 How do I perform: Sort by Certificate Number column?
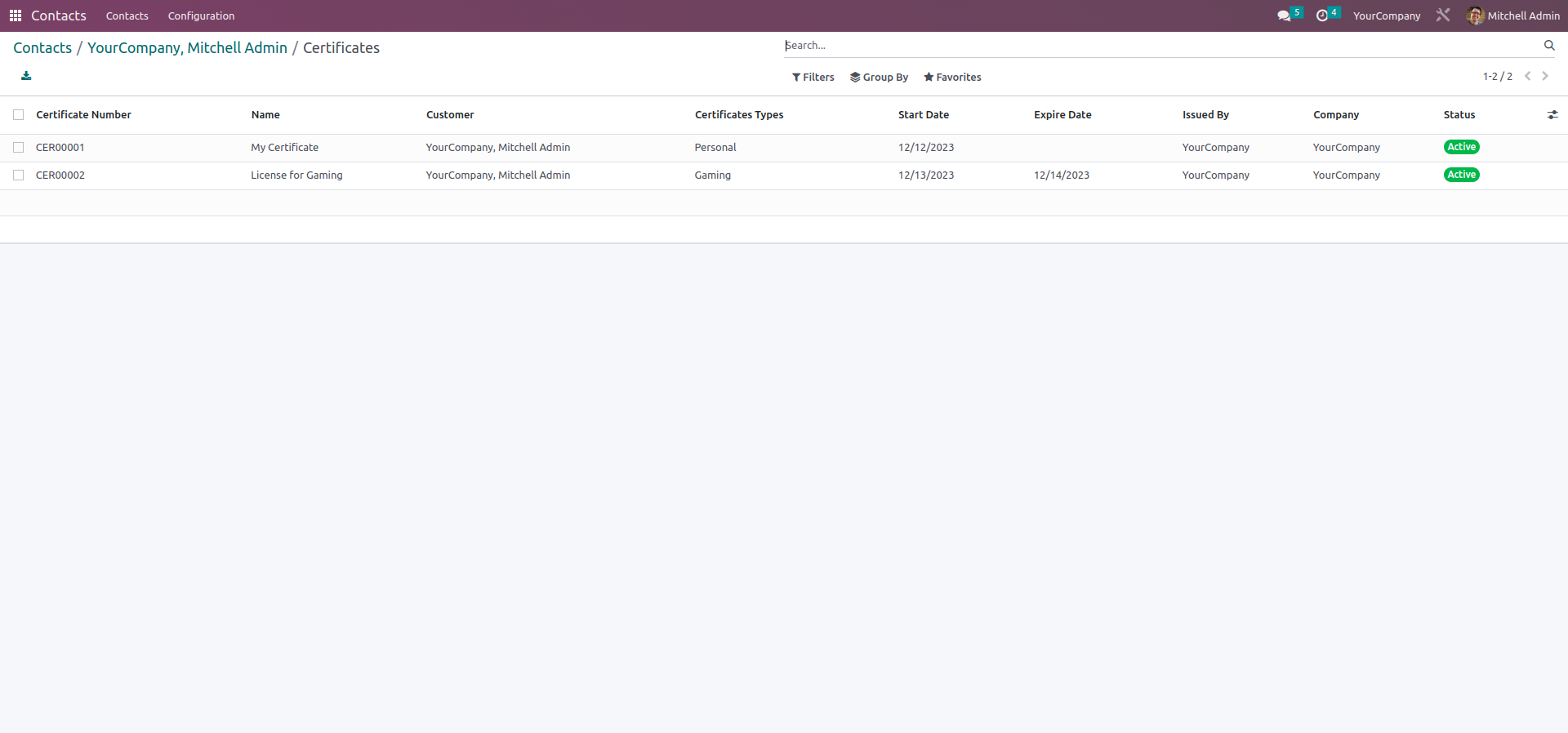83,115
